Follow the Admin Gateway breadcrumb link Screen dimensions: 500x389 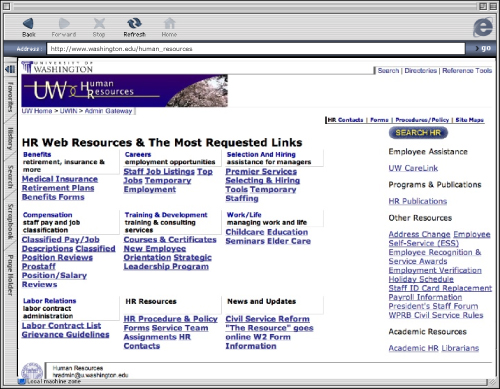108,111
